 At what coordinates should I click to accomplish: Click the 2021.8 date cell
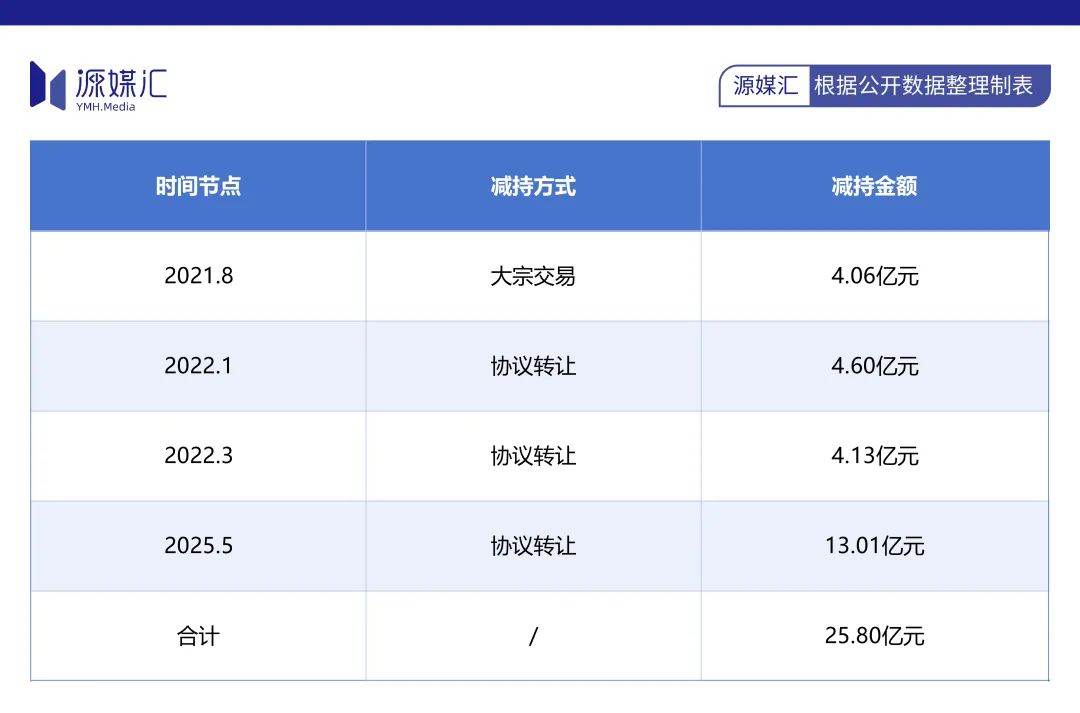[198, 276]
